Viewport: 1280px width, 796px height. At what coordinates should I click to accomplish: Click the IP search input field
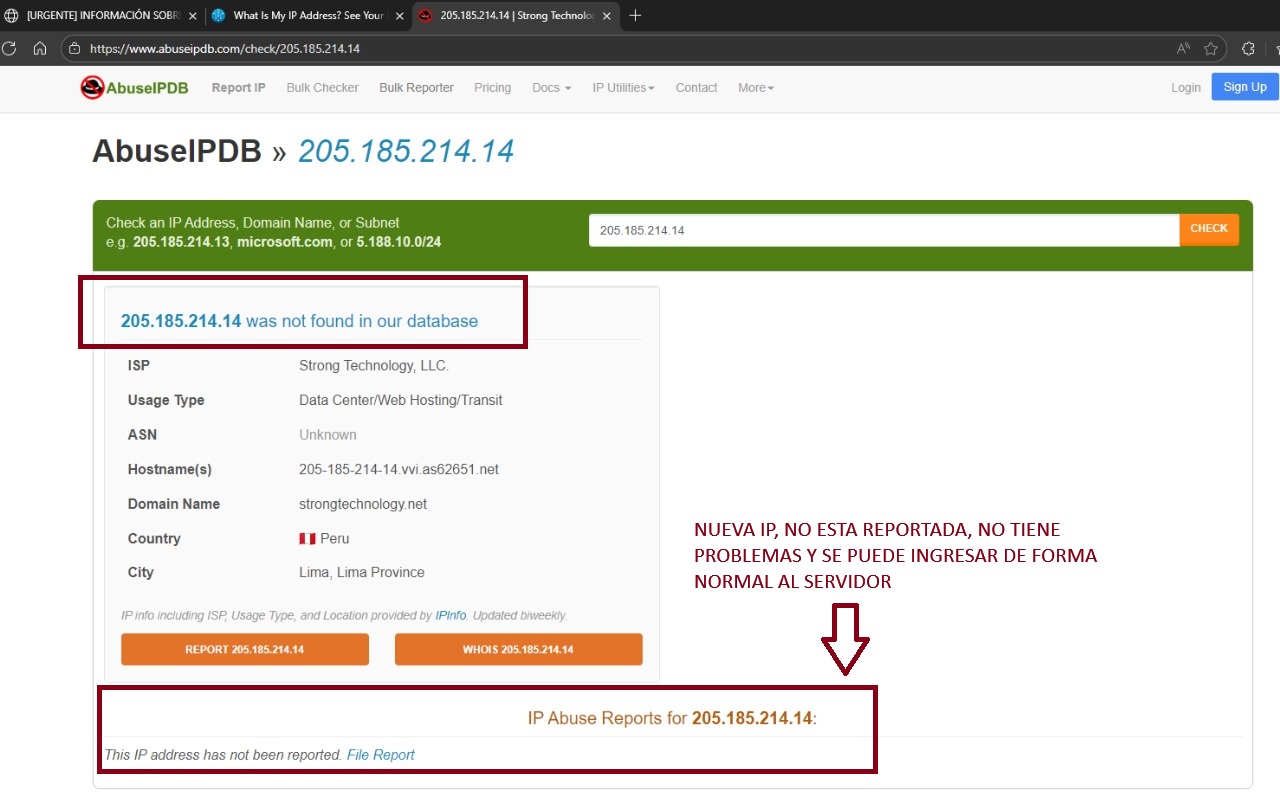click(884, 230)
